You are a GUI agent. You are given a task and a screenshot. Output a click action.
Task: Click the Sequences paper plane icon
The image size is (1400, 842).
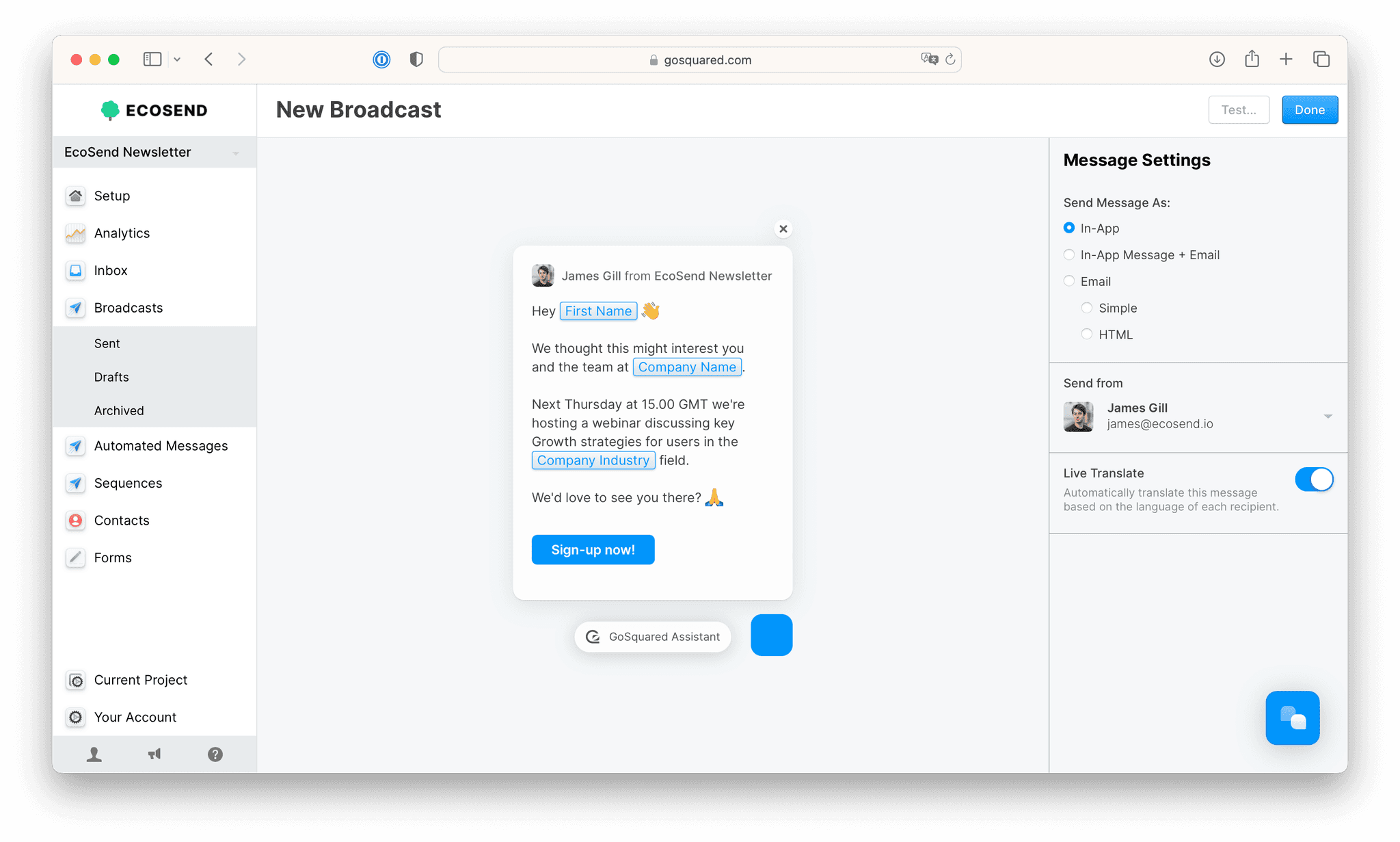pos(76,483)
